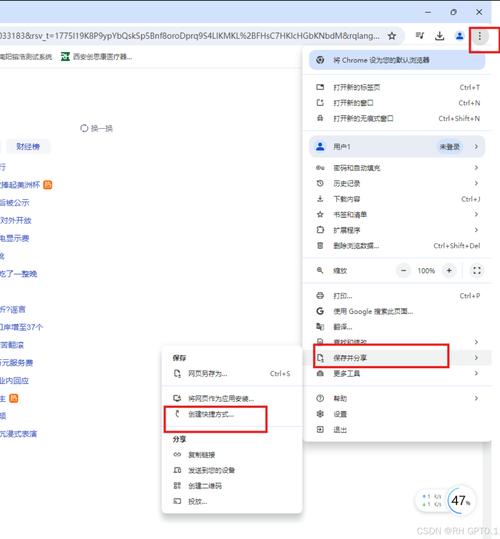Click the 100% zoom level value
Screen dimensions: 500x539
point(426,271)
